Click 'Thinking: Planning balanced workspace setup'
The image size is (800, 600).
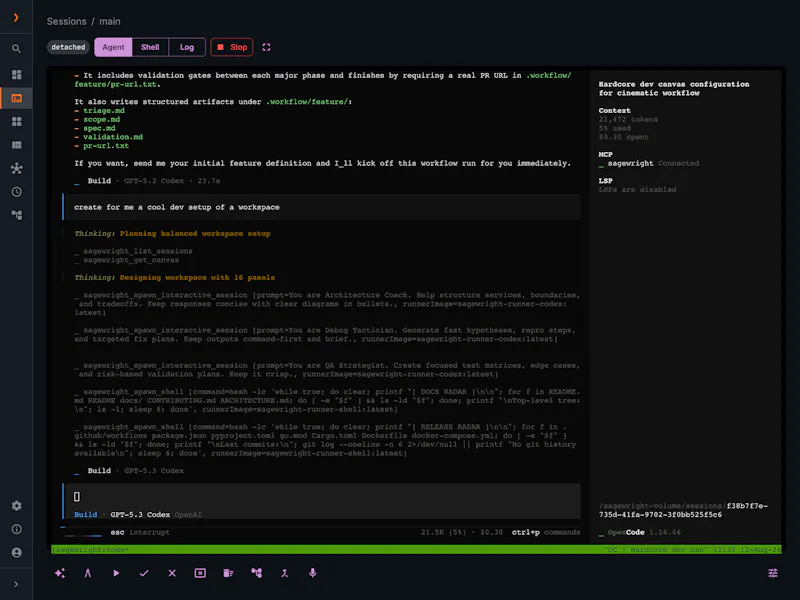coord(172,234)
